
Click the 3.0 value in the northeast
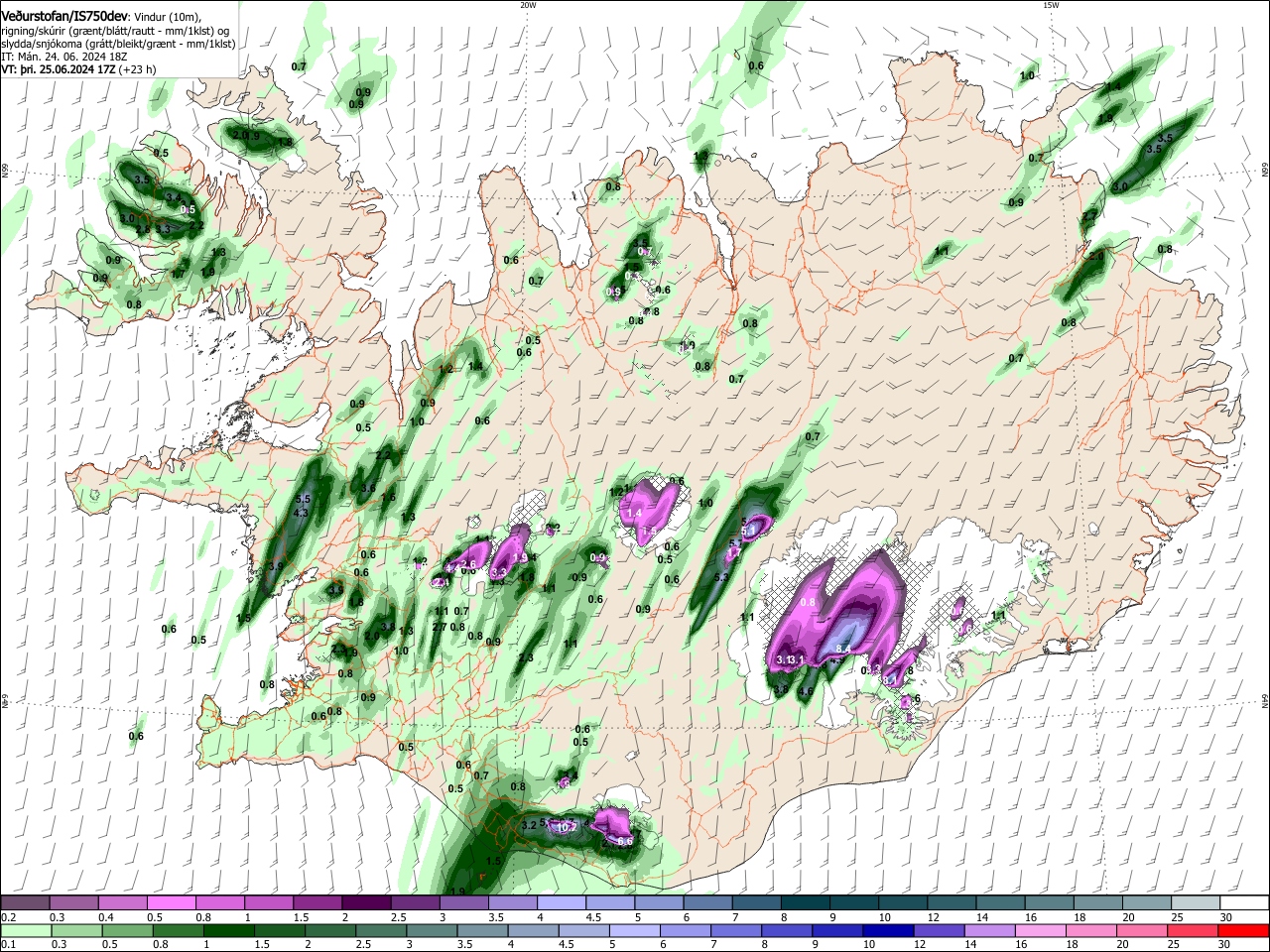(x=1120, y=186)
